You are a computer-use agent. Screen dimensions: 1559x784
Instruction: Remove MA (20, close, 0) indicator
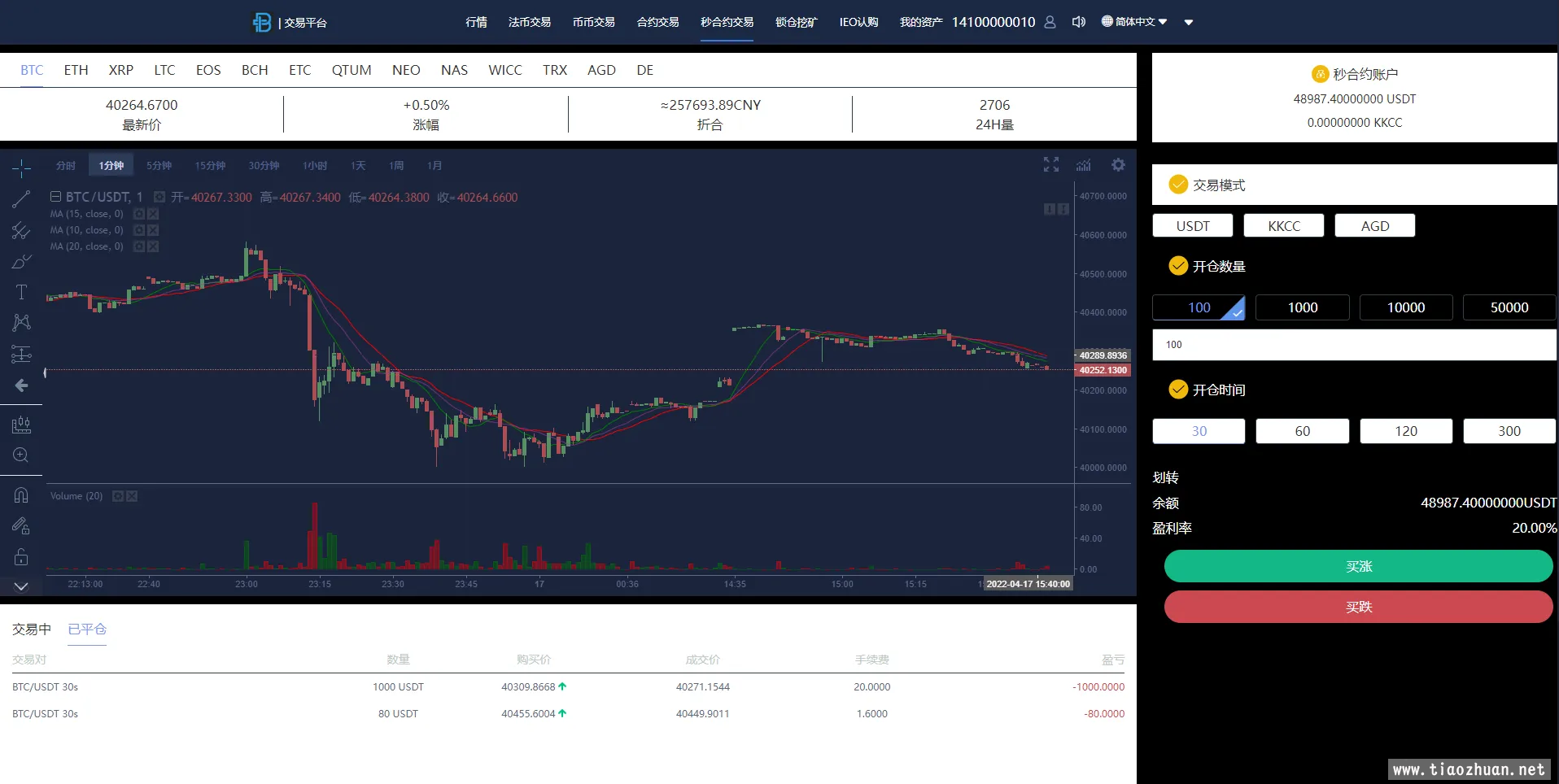coord(153,246)
